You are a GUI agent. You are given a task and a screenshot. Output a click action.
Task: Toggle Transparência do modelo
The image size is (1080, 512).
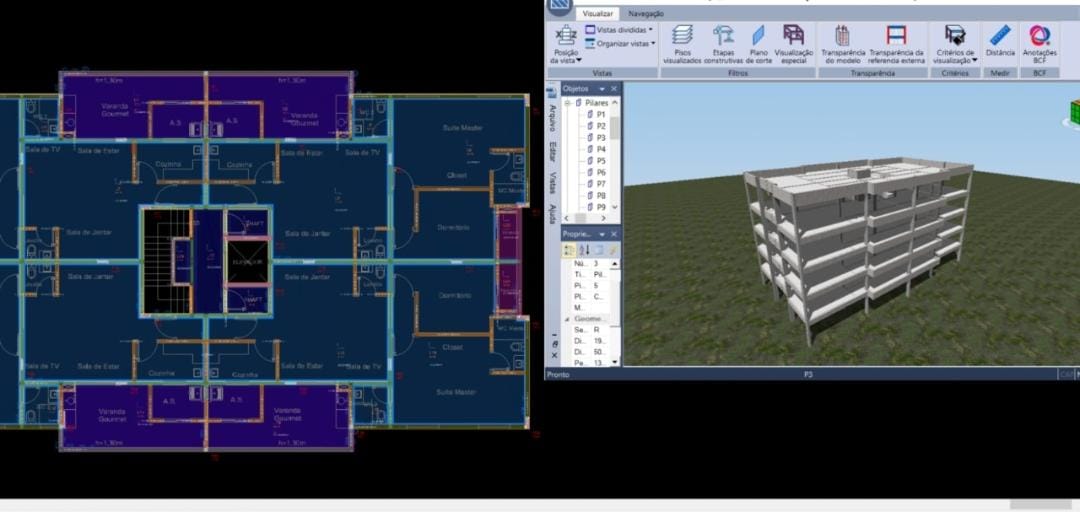coord(842,44)
